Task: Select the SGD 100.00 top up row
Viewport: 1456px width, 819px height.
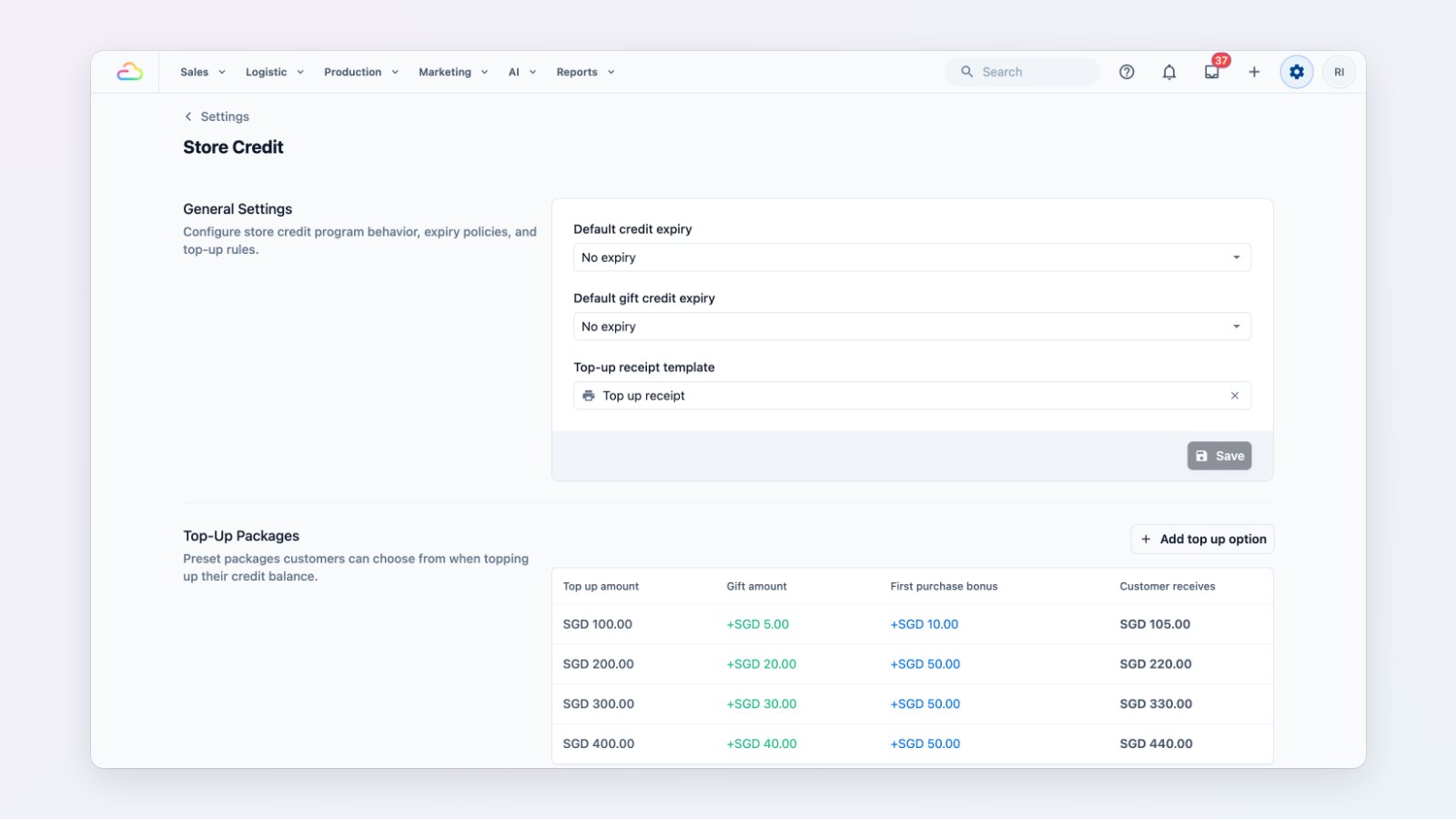Action: click(x=912, y=624)
